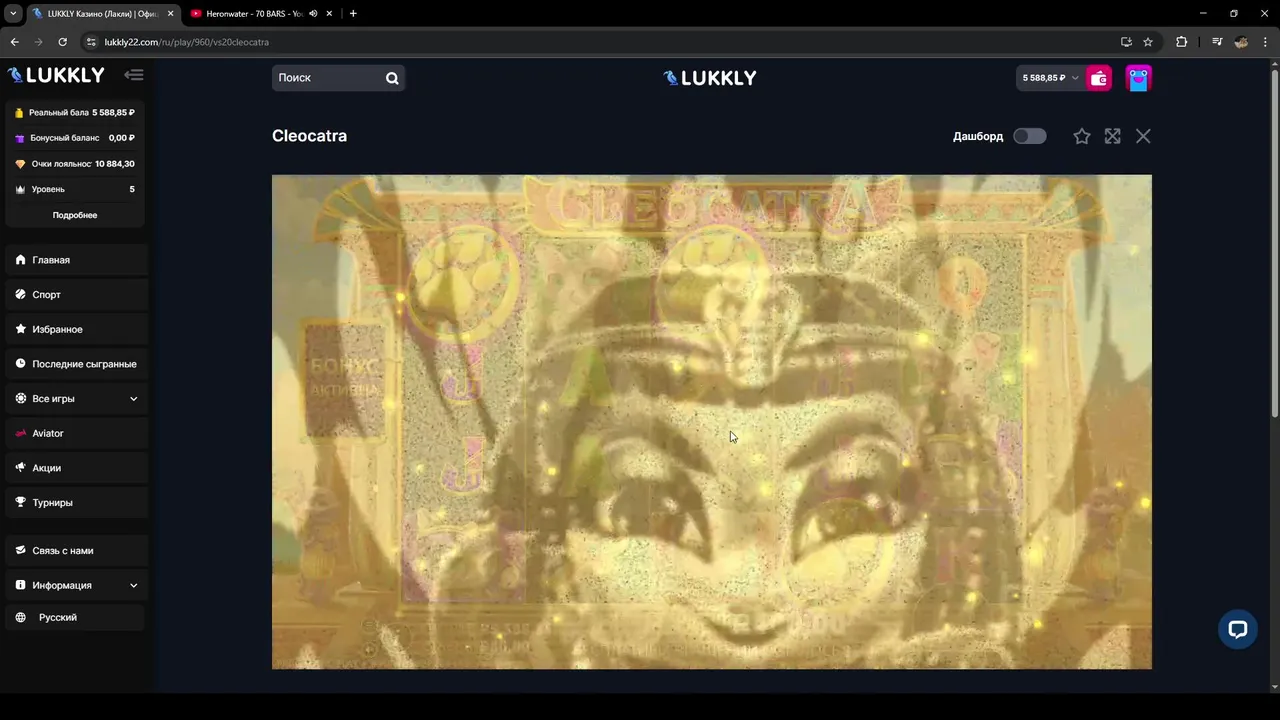This screenshot has height=720, width=1280.
Task: View site information icon in the address bar
Action: [91, 42]
